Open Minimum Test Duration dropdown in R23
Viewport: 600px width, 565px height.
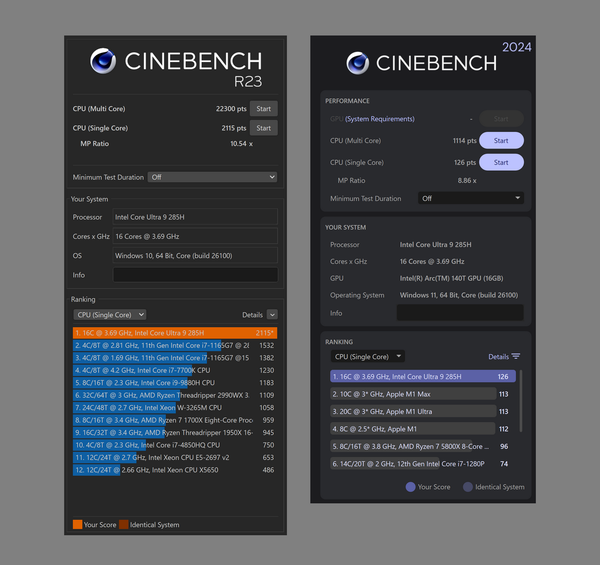pyautogui.click(x=211, y=177)
